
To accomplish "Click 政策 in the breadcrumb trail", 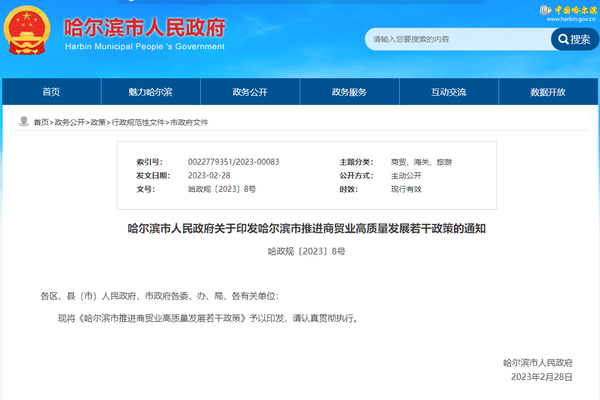I will [98, 121].
